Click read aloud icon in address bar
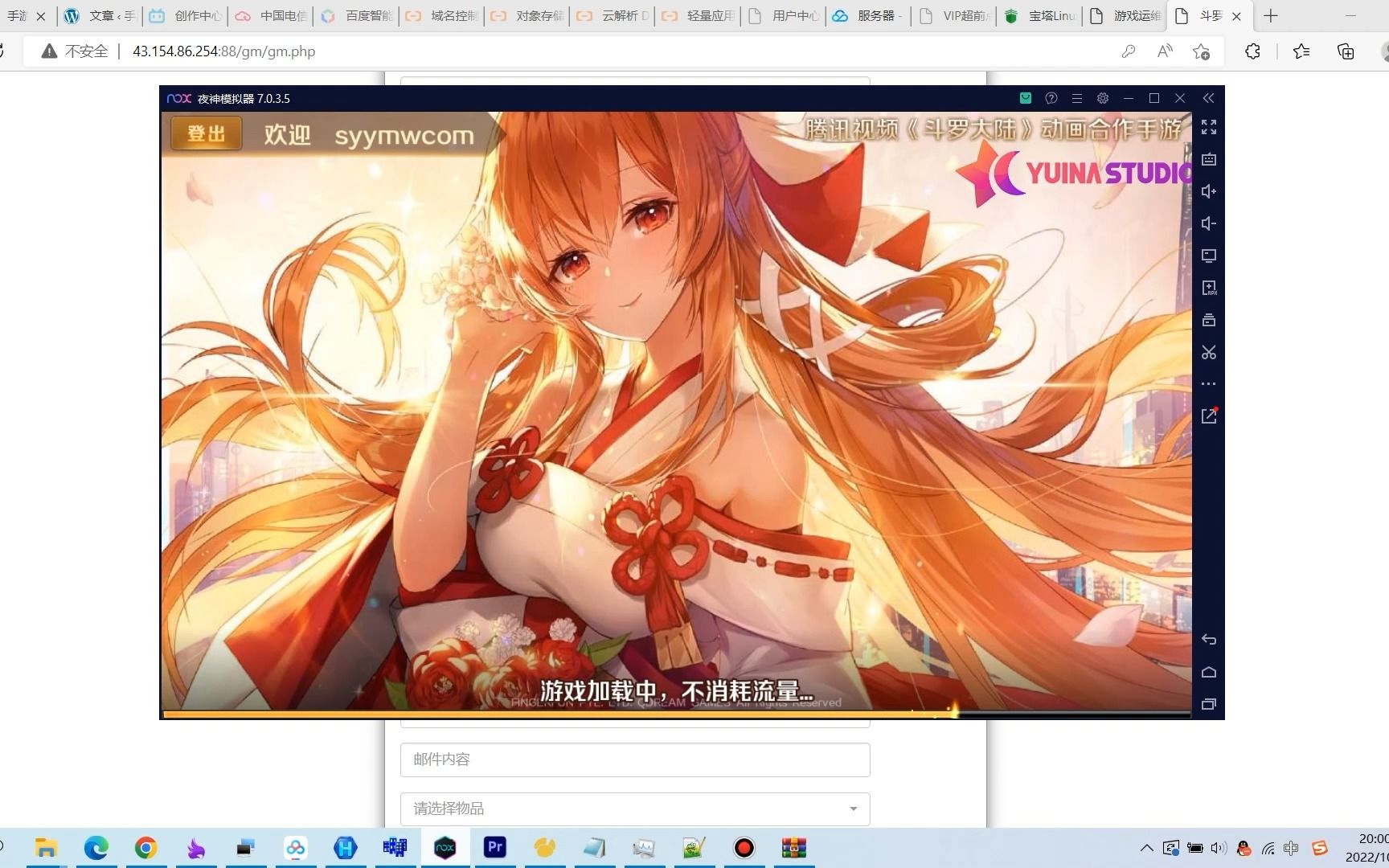This screenshot has width=1389, height=868. (1165, 51)
